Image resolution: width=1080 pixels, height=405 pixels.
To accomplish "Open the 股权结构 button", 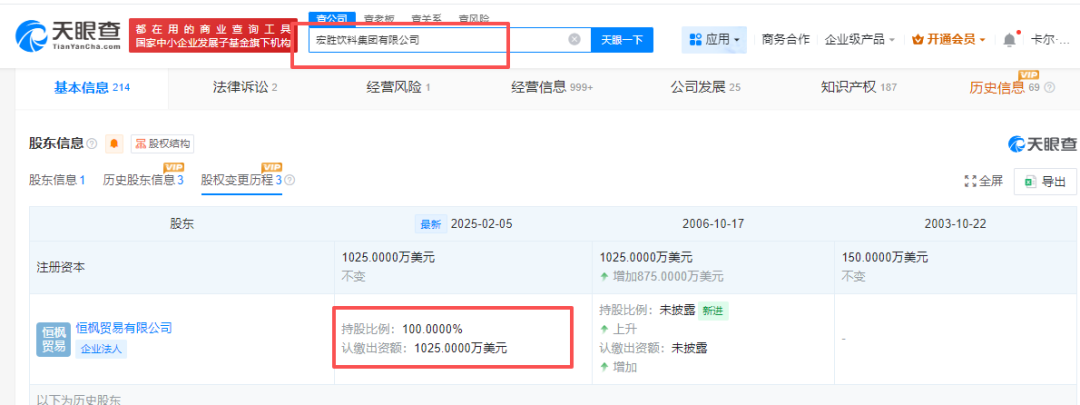I will [163, 143].
